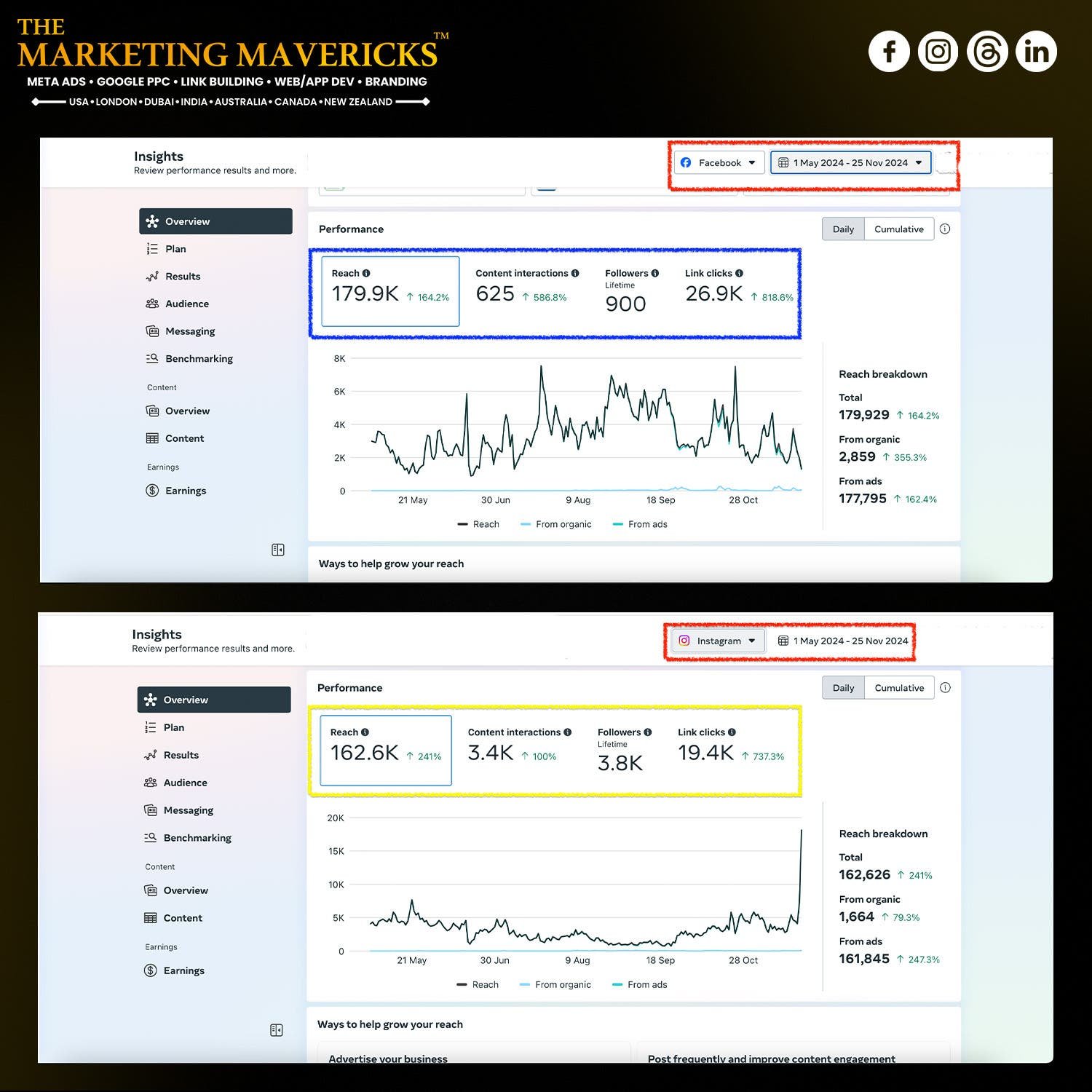Viewport: 1092px width, 1092px height.
Task: Open date range picker in Facebook insights
Action: [850, 162]
